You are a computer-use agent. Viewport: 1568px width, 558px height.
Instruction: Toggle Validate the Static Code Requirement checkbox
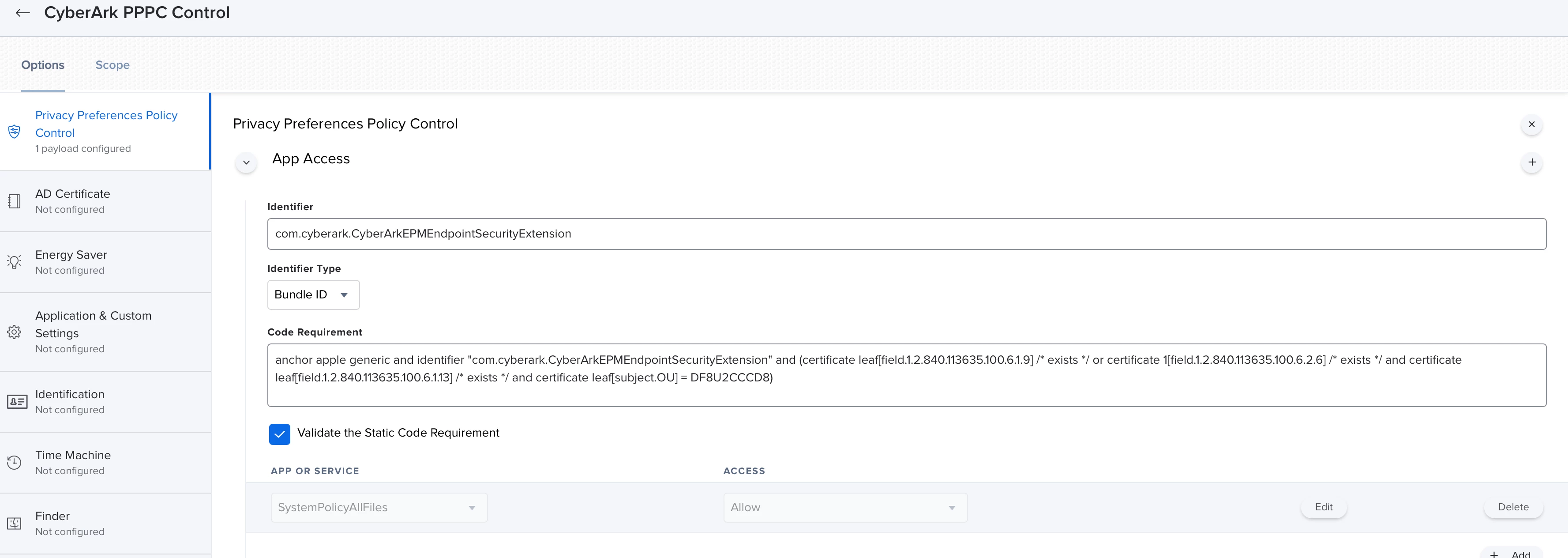[x=279, y=434]
